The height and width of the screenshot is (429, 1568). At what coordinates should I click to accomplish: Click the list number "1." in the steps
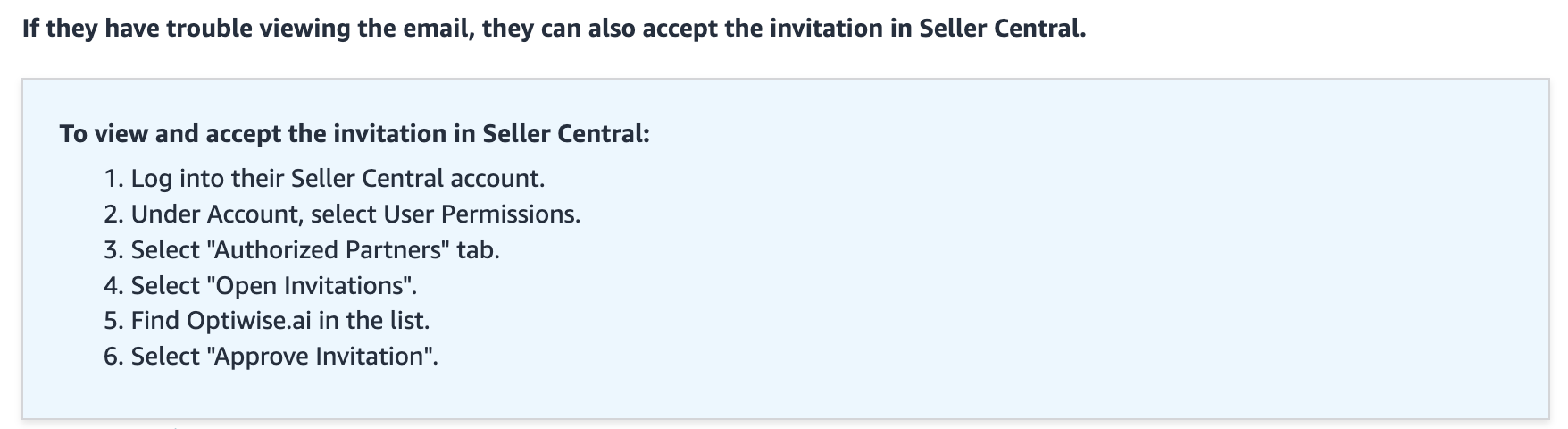tap(113, 179)
